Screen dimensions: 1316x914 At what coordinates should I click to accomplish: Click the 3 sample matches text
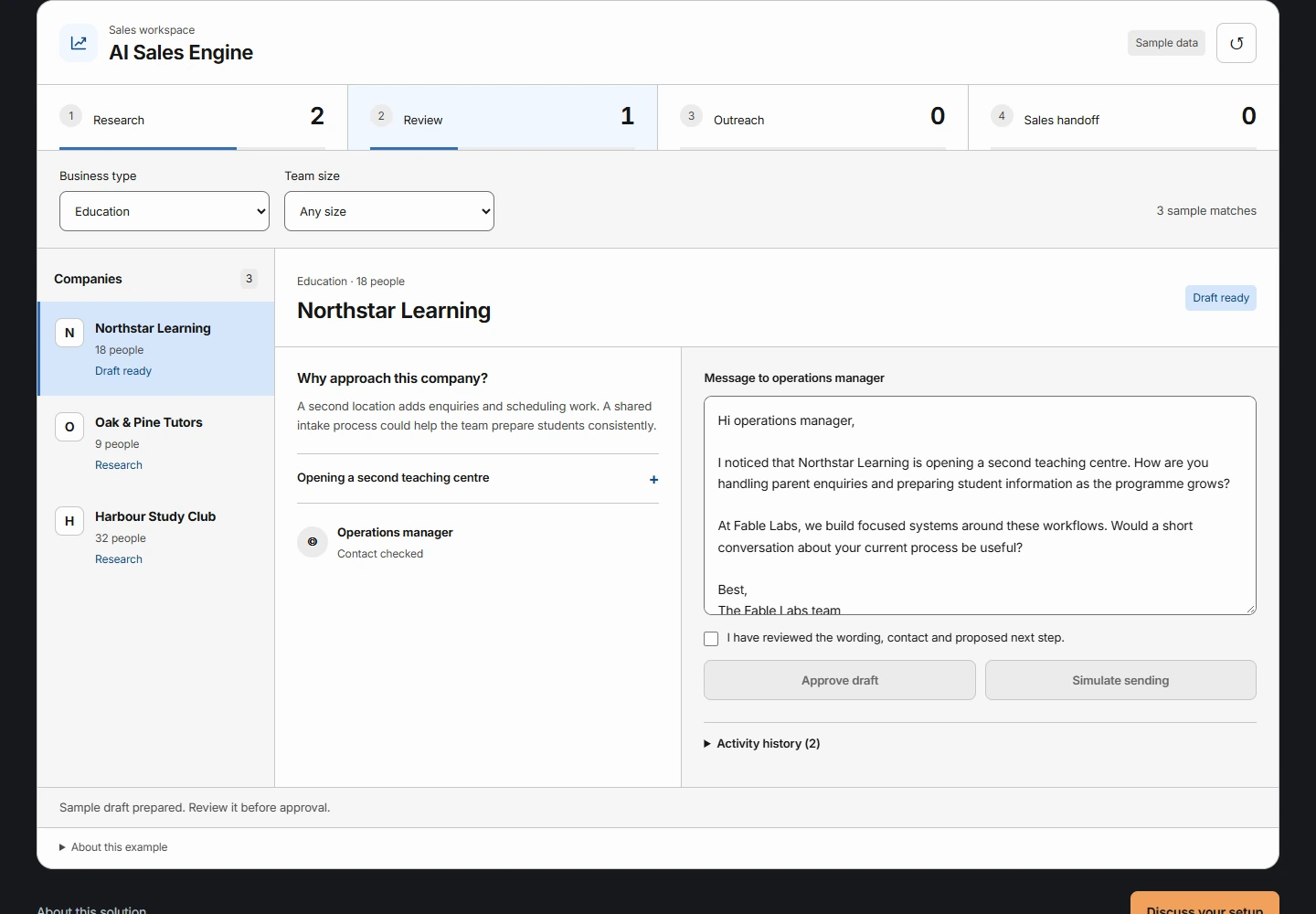pyautogui.click(x=1206, y=211)
